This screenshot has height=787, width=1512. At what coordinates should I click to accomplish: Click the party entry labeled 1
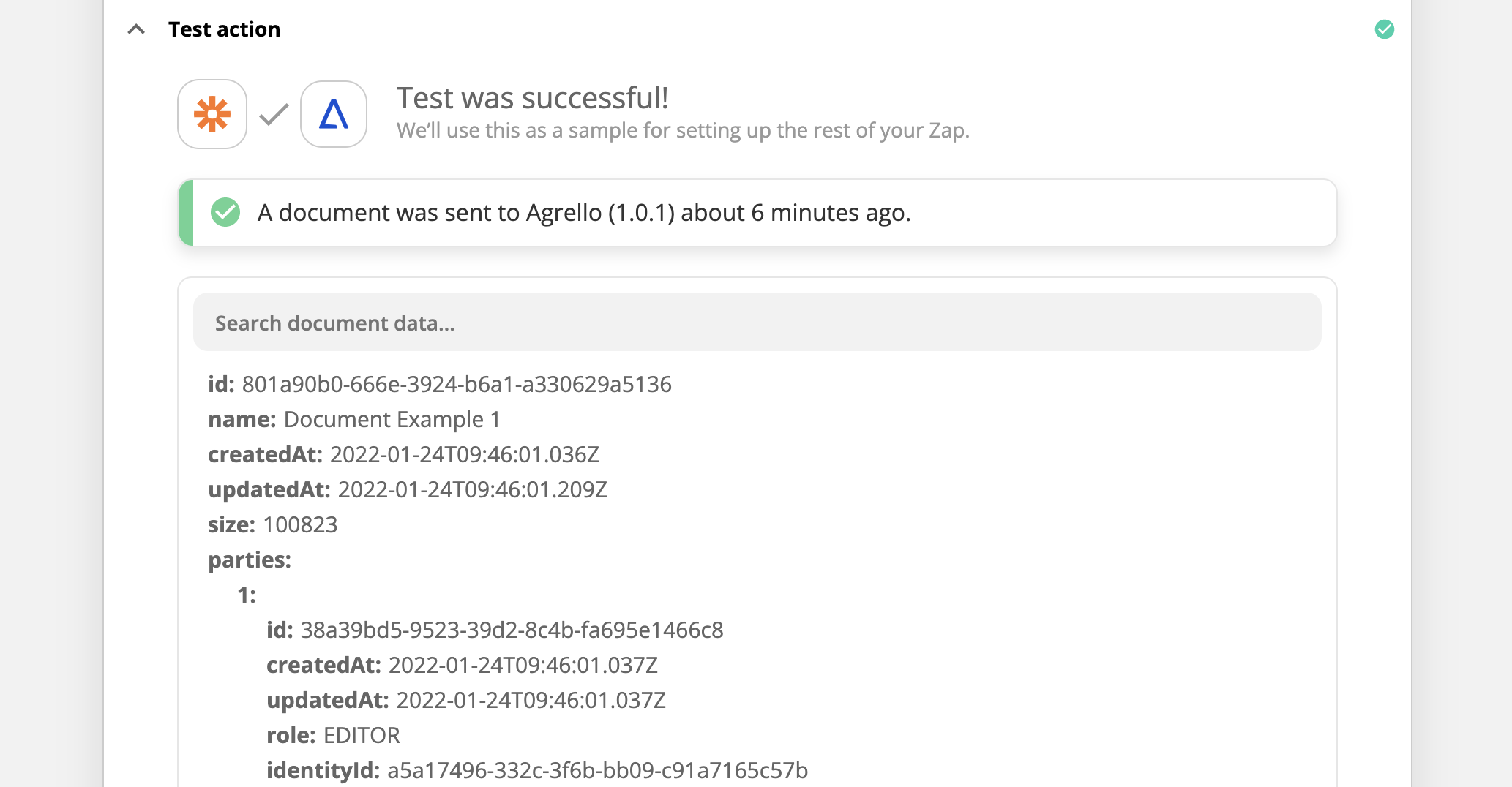point(247,595)
